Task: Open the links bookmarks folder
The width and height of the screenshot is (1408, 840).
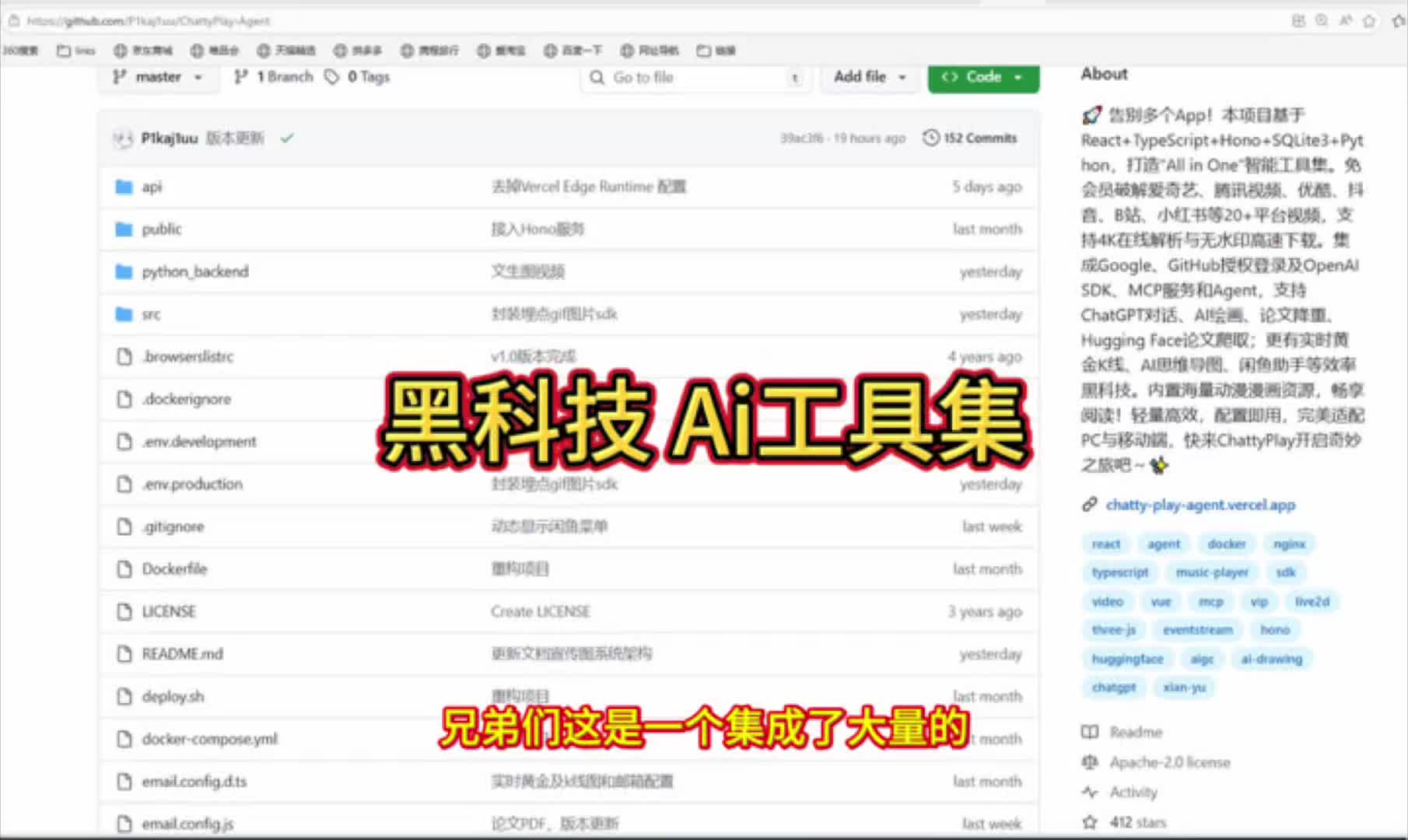Action: [x=76, y=51]
